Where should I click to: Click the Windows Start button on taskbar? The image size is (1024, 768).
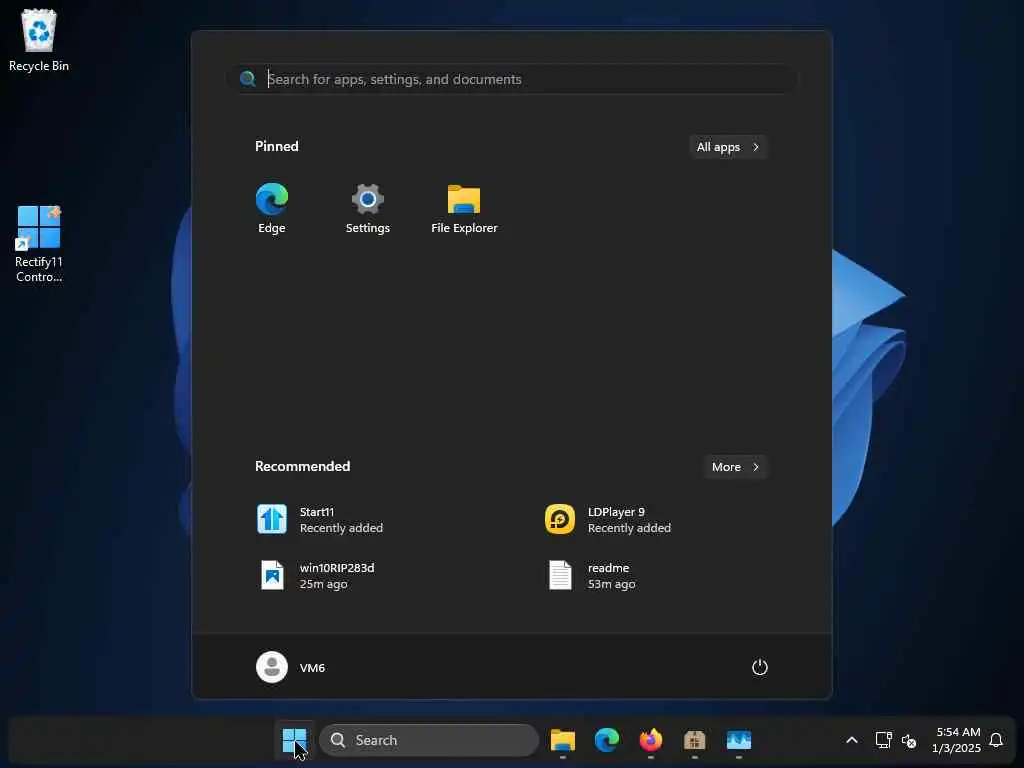[x=295, y=740]
